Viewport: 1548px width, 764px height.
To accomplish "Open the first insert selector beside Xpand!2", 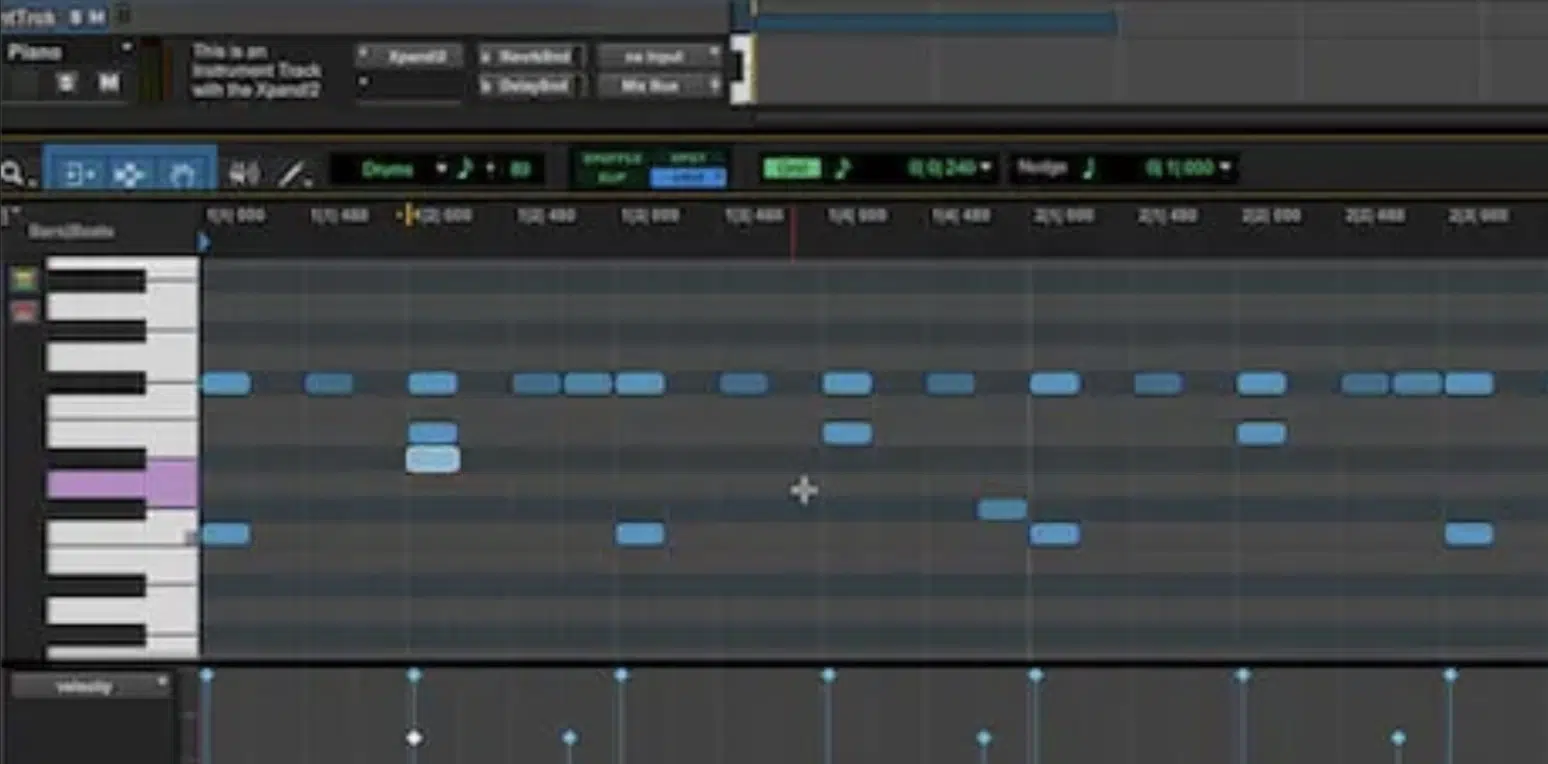I will pyautogui.click(x=364, y=54).
